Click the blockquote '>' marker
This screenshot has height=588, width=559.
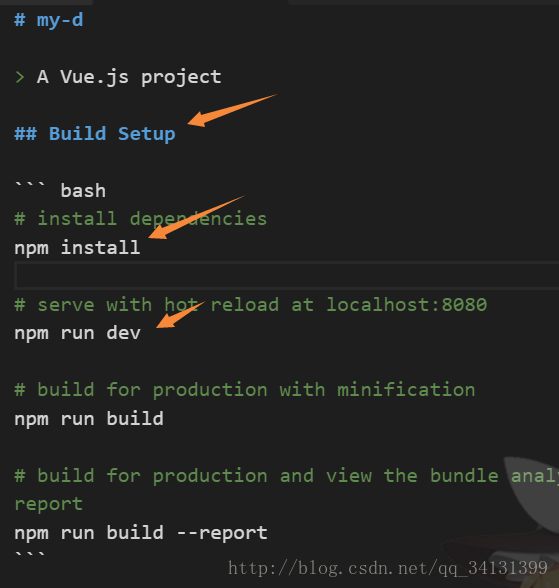pos(20,77)
